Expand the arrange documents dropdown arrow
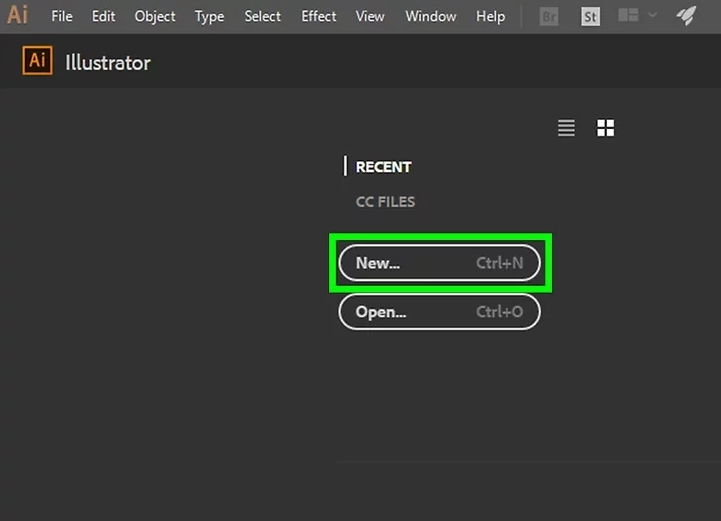Viewport: 721px width, 521px height. pyautogui.click(x=652, y=15)
